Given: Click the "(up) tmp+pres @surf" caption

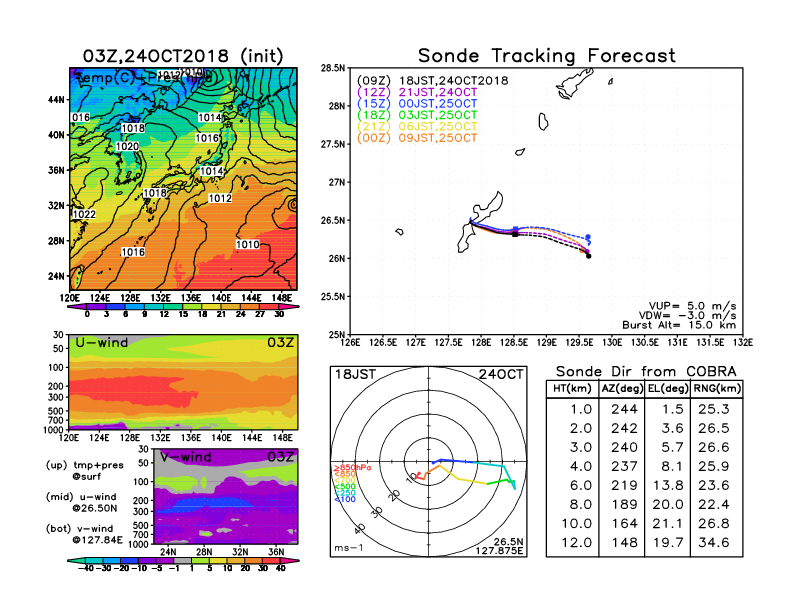Looking at the screenshot, I should pos(84,470).
